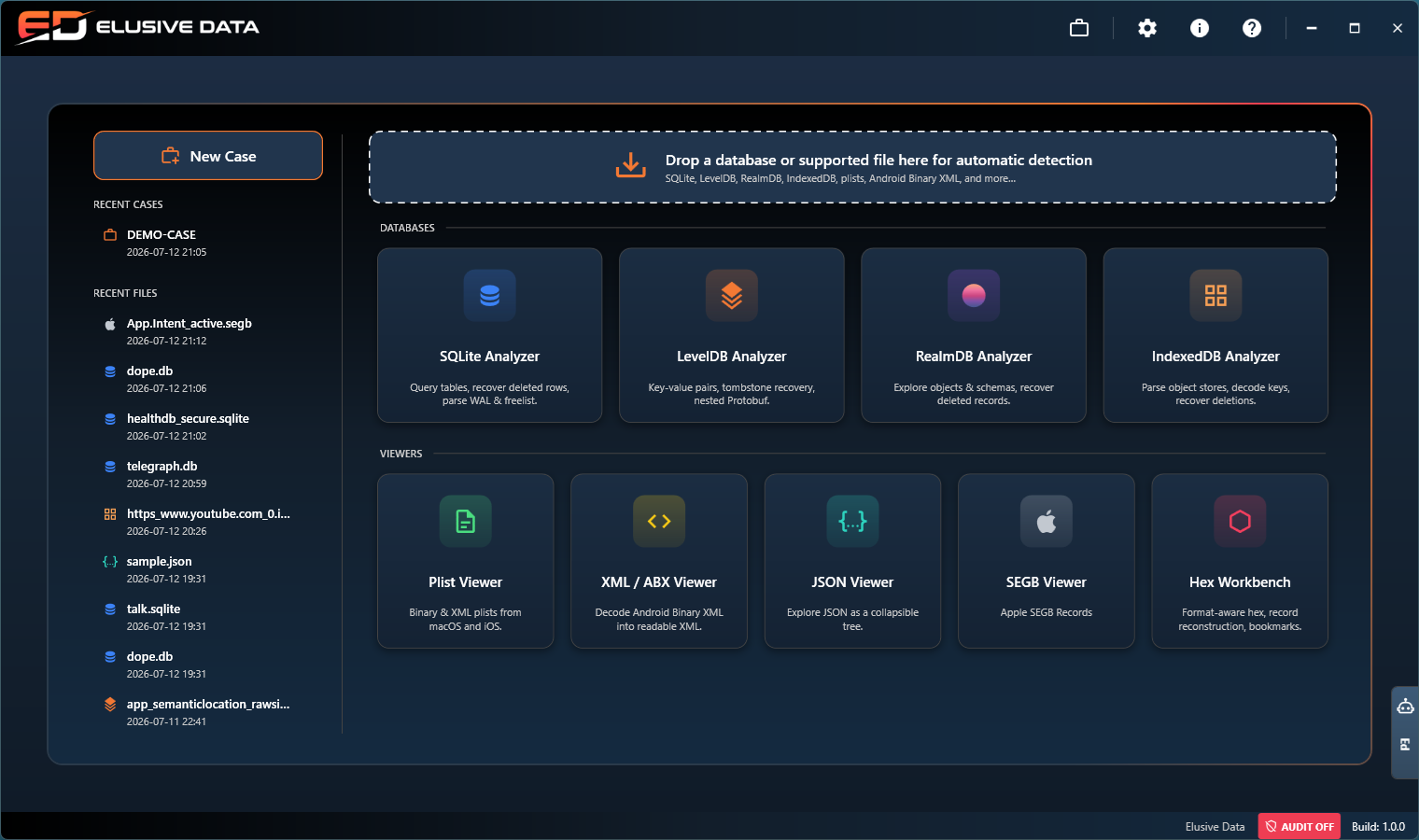1419x840 pixels.
Task: Click the side panel icon below robot
Action: coord(1405,745)
